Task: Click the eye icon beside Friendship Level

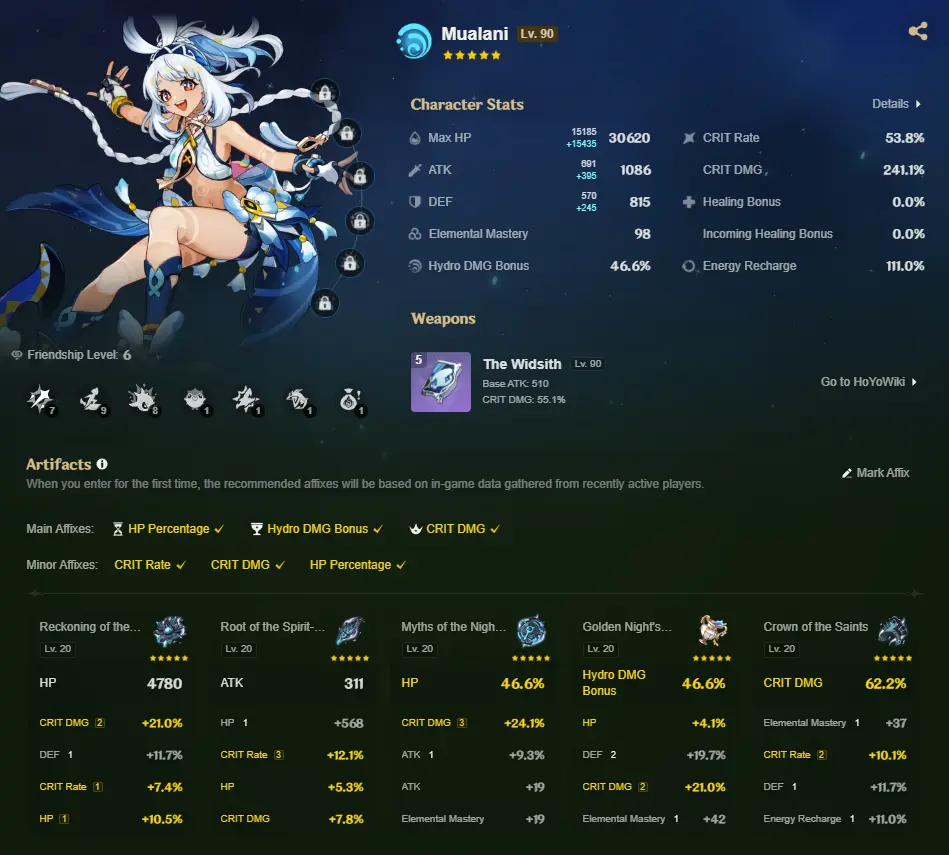Action: (x=17, y=355)
